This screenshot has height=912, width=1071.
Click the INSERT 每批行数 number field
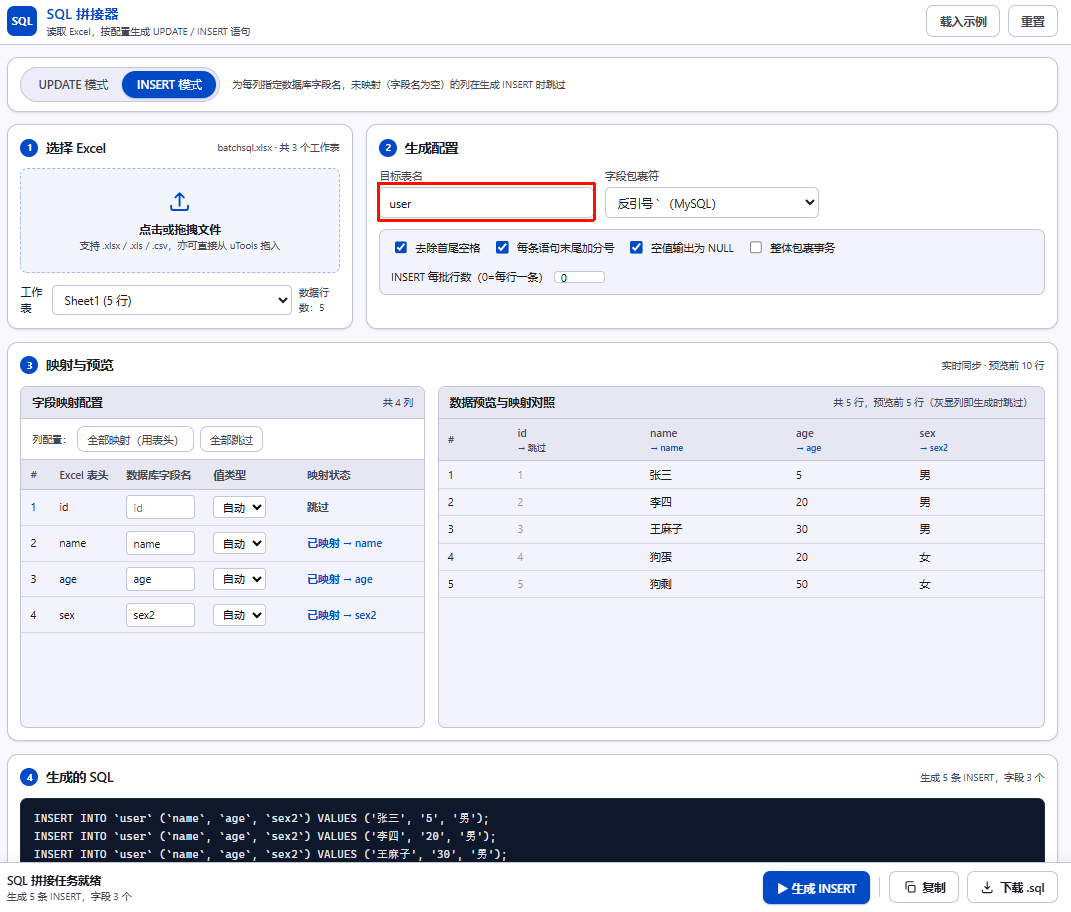click(x=579, y=277)
